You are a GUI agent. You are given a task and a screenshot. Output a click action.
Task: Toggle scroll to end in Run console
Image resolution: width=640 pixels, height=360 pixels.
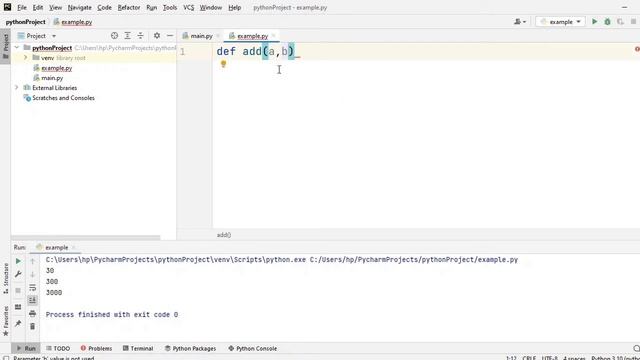point(33,300)
